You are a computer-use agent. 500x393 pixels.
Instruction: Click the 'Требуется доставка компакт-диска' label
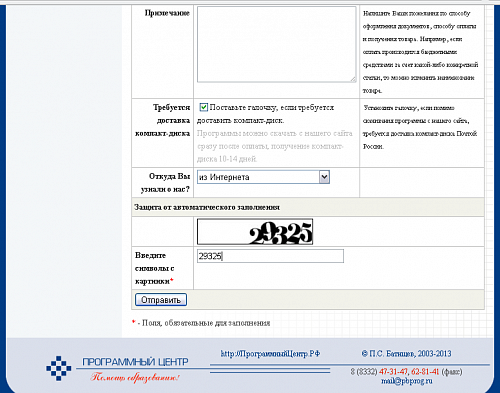(x=163, y=120)
